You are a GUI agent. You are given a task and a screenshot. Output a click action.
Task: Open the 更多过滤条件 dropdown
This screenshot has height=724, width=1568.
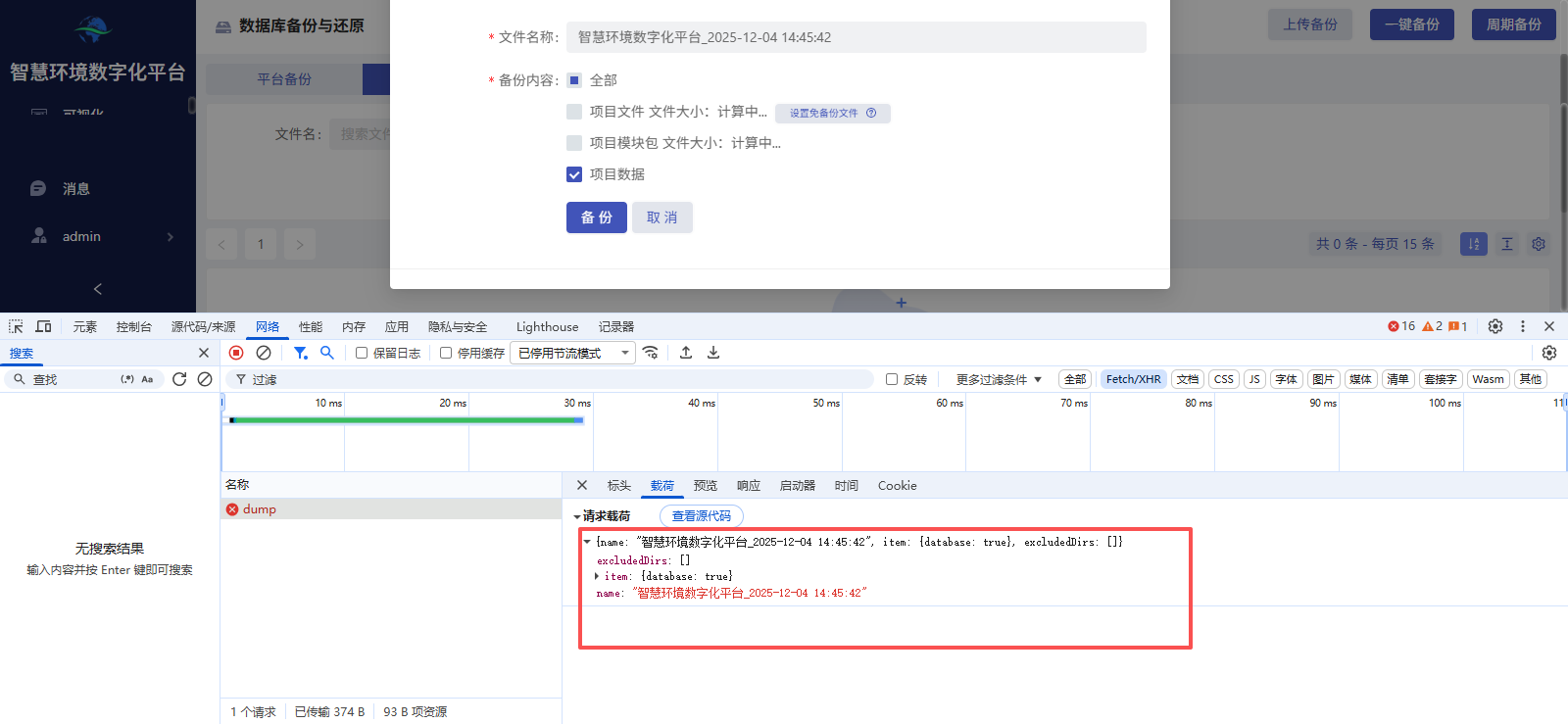pyautogui.click(x=998, y=379)
